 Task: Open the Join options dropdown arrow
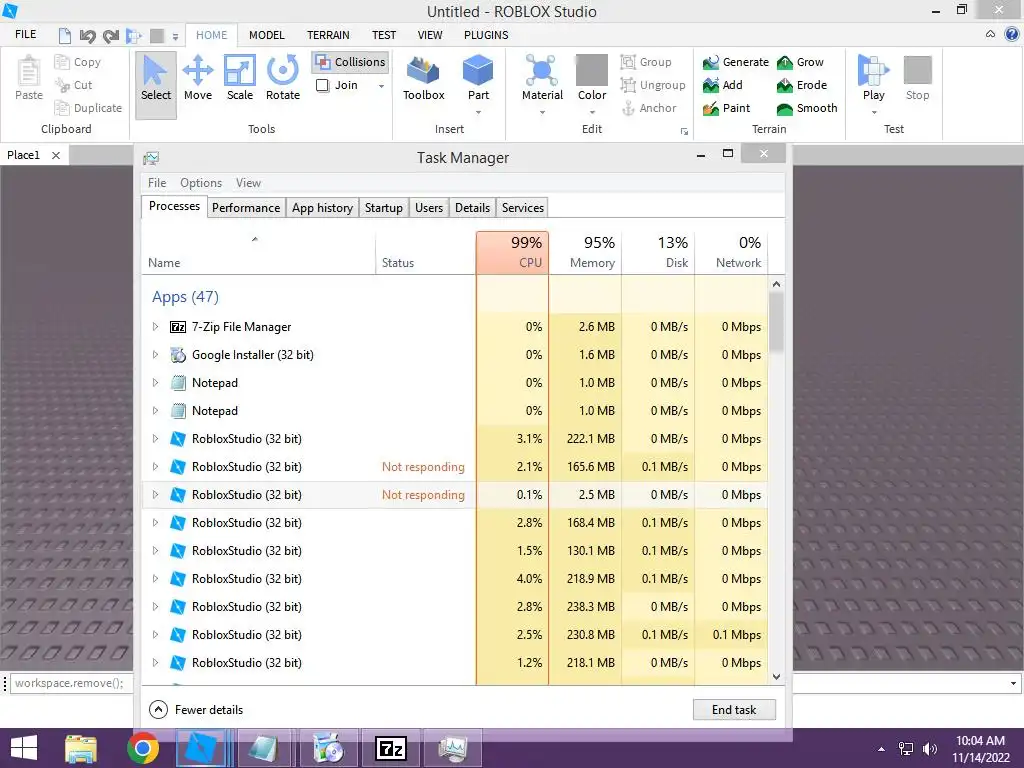(381, 86)
